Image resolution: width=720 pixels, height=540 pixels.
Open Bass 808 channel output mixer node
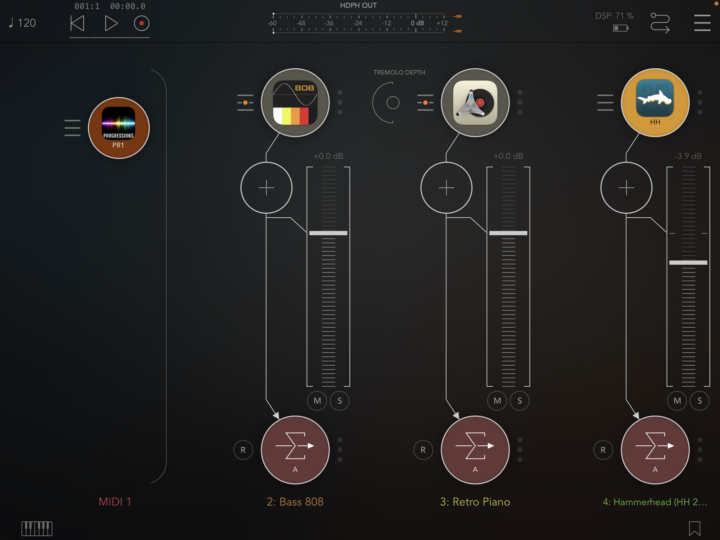295,450
